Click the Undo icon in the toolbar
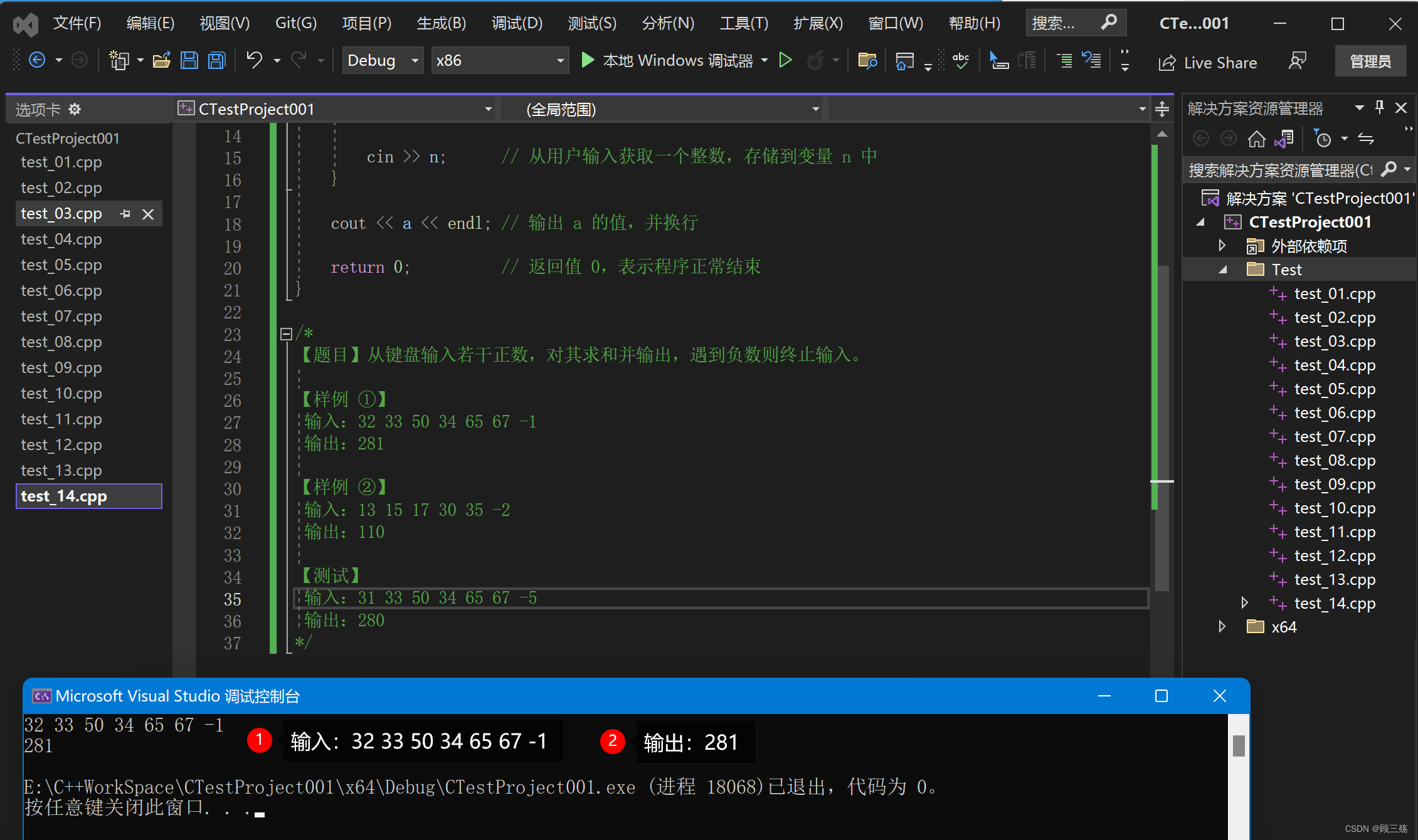 253,60
